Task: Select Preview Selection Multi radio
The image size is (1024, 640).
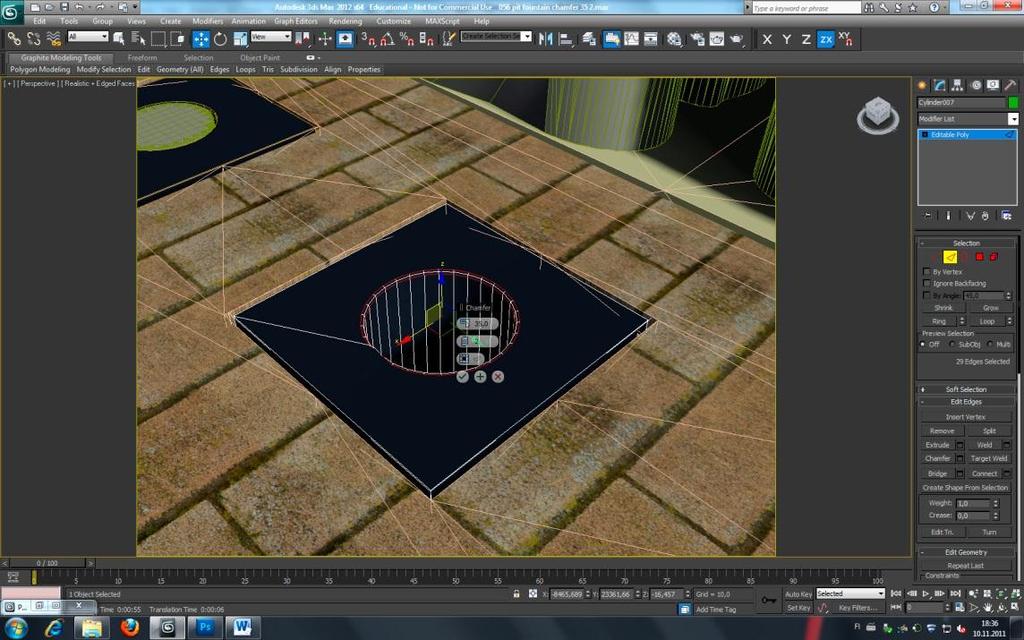Action: [990, 344]
